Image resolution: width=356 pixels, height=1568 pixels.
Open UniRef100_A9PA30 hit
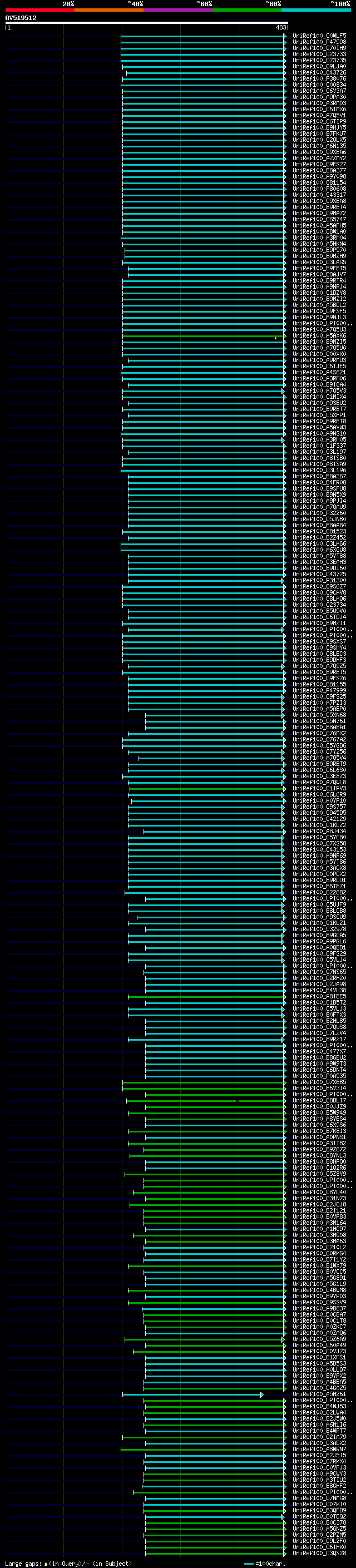click(319, 97)
